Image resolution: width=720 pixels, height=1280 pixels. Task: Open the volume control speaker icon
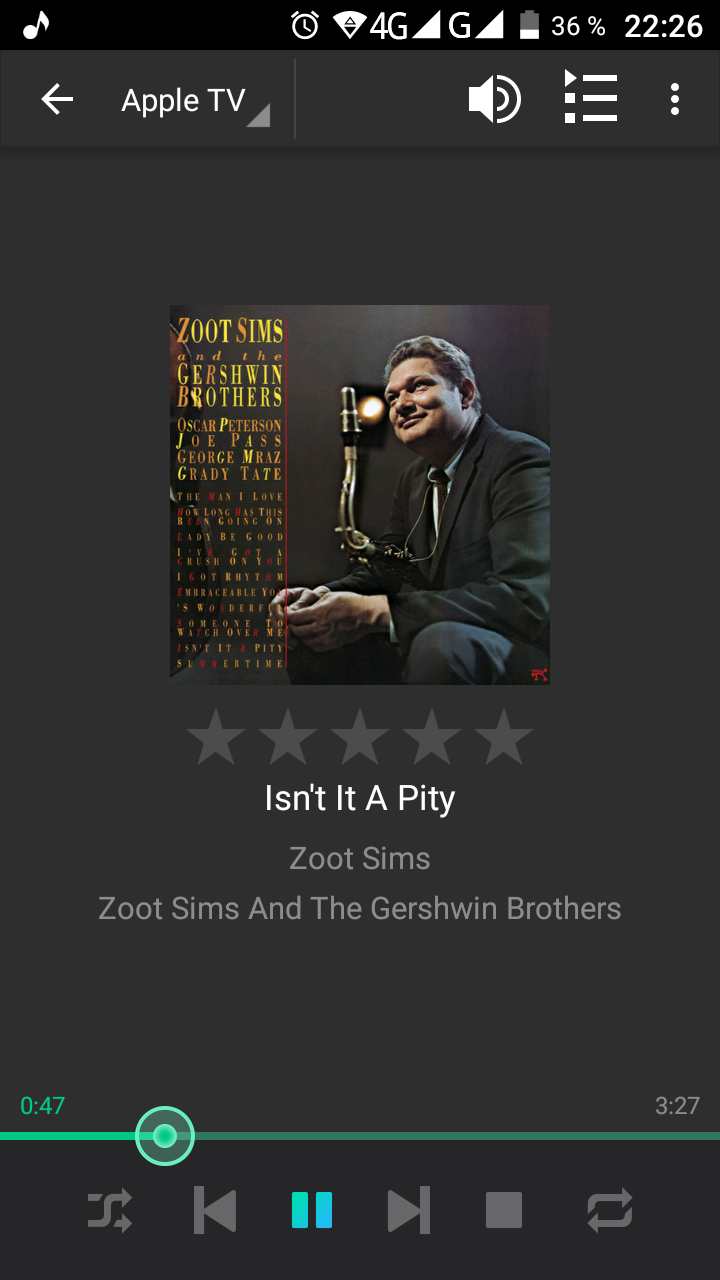[x=494, y=99]
